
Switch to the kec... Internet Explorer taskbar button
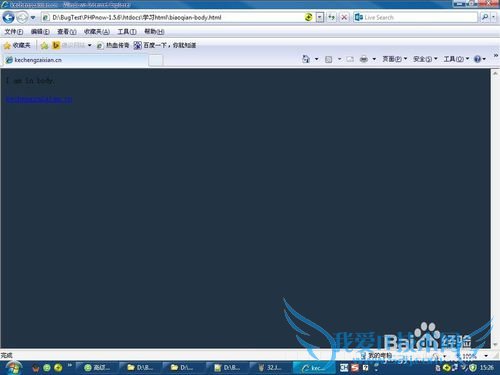tap(314, 368)
